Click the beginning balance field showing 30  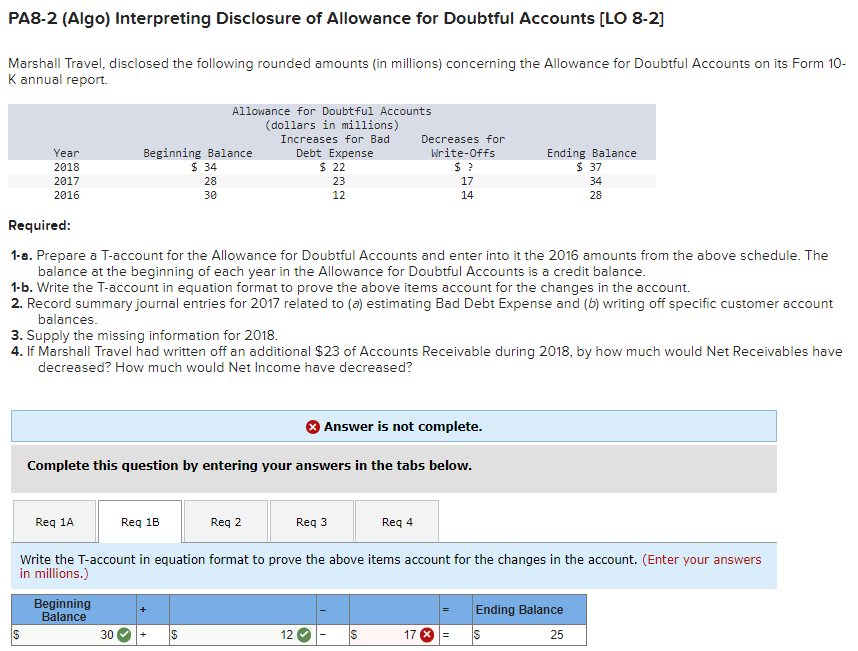74,635
